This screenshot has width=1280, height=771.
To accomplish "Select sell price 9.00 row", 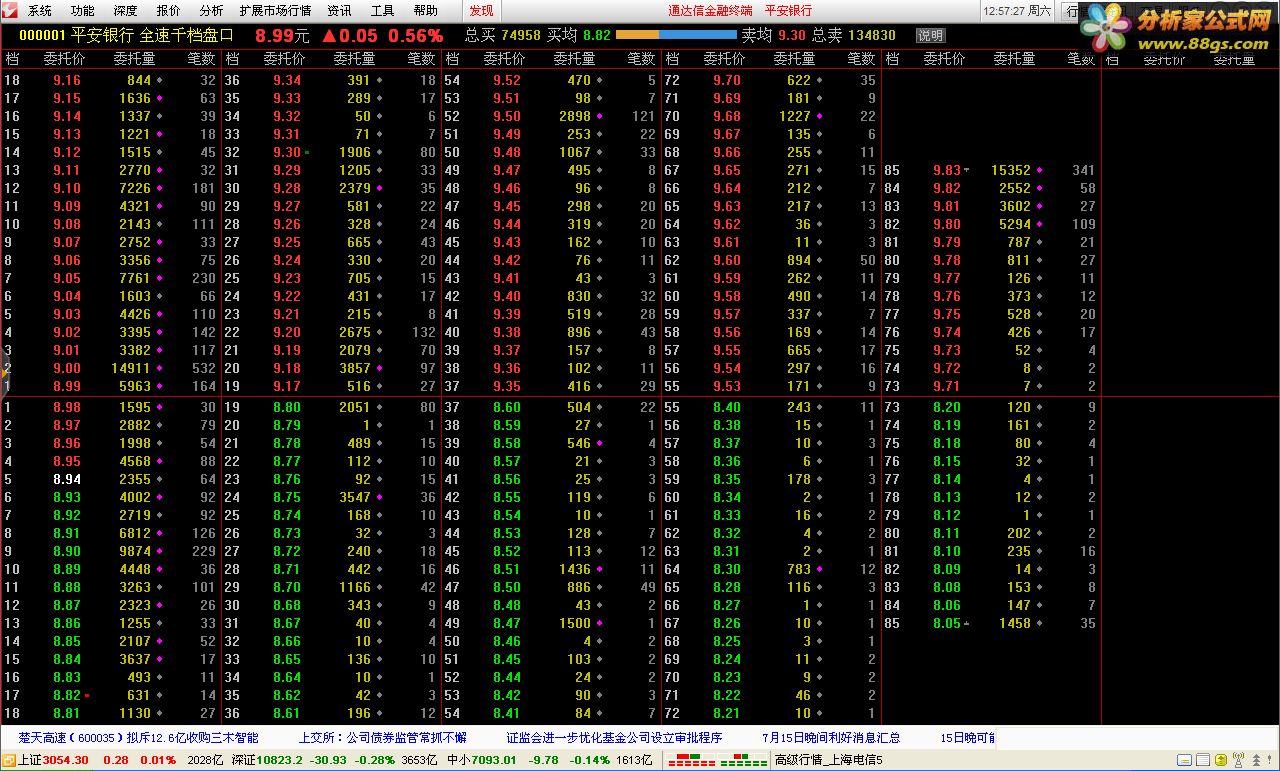I will coord(66,368).
